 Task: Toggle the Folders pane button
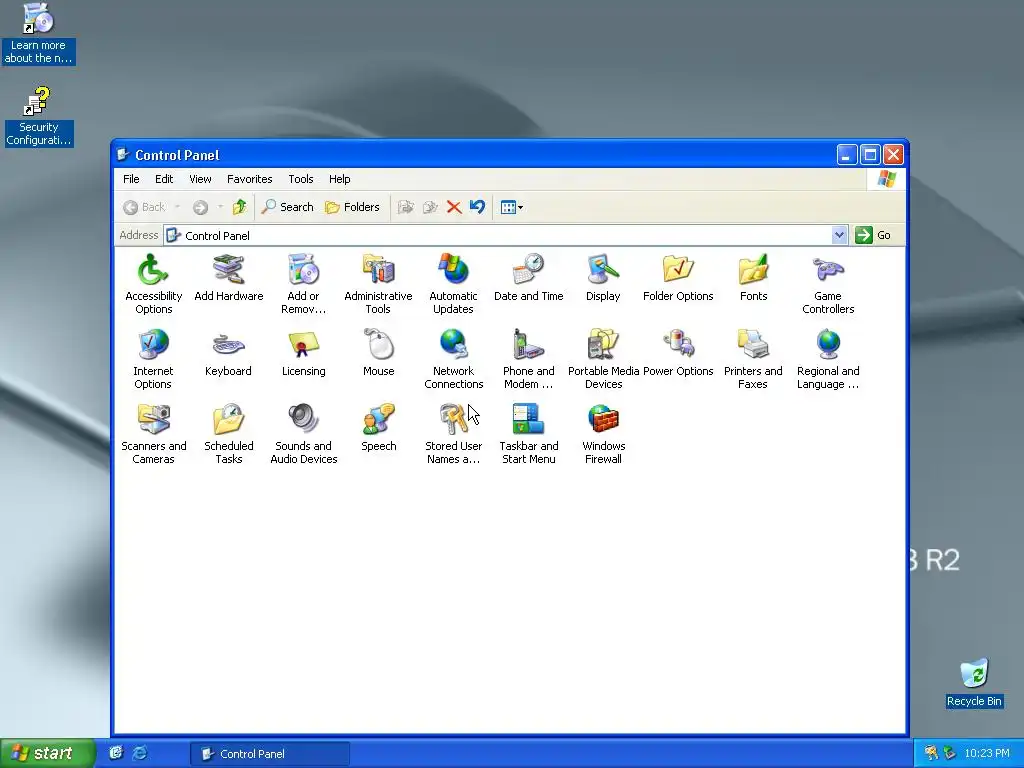point(352,207)
